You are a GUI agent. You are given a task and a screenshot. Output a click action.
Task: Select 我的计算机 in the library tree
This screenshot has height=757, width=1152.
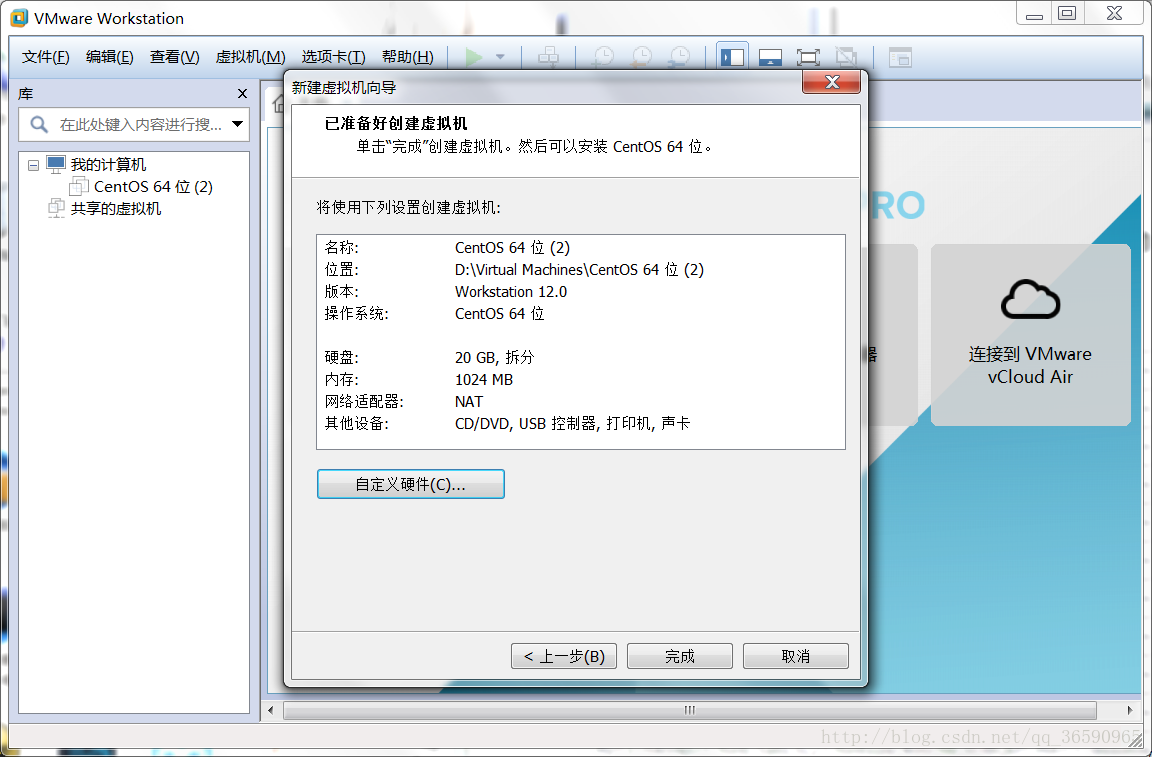tap(108, 165)
